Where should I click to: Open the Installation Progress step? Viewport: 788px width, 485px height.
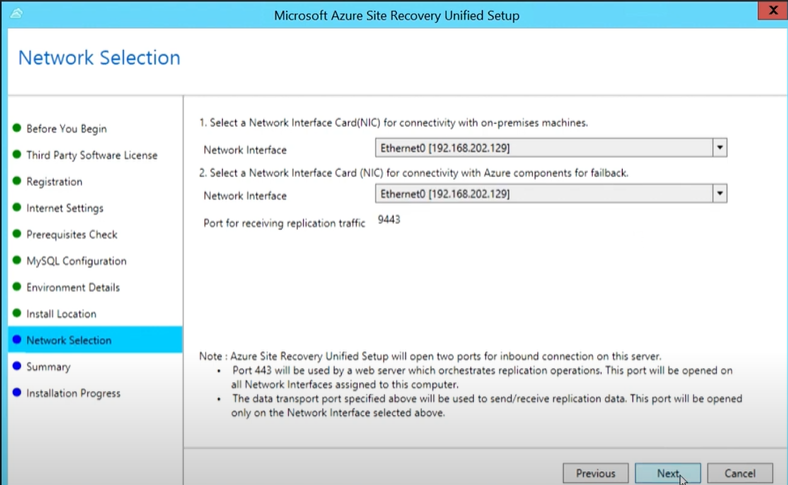tap(73, 393)
